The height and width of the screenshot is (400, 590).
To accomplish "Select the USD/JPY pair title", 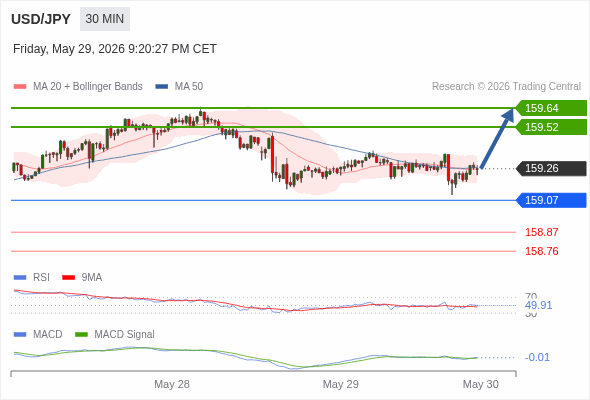I will (41, 19).
